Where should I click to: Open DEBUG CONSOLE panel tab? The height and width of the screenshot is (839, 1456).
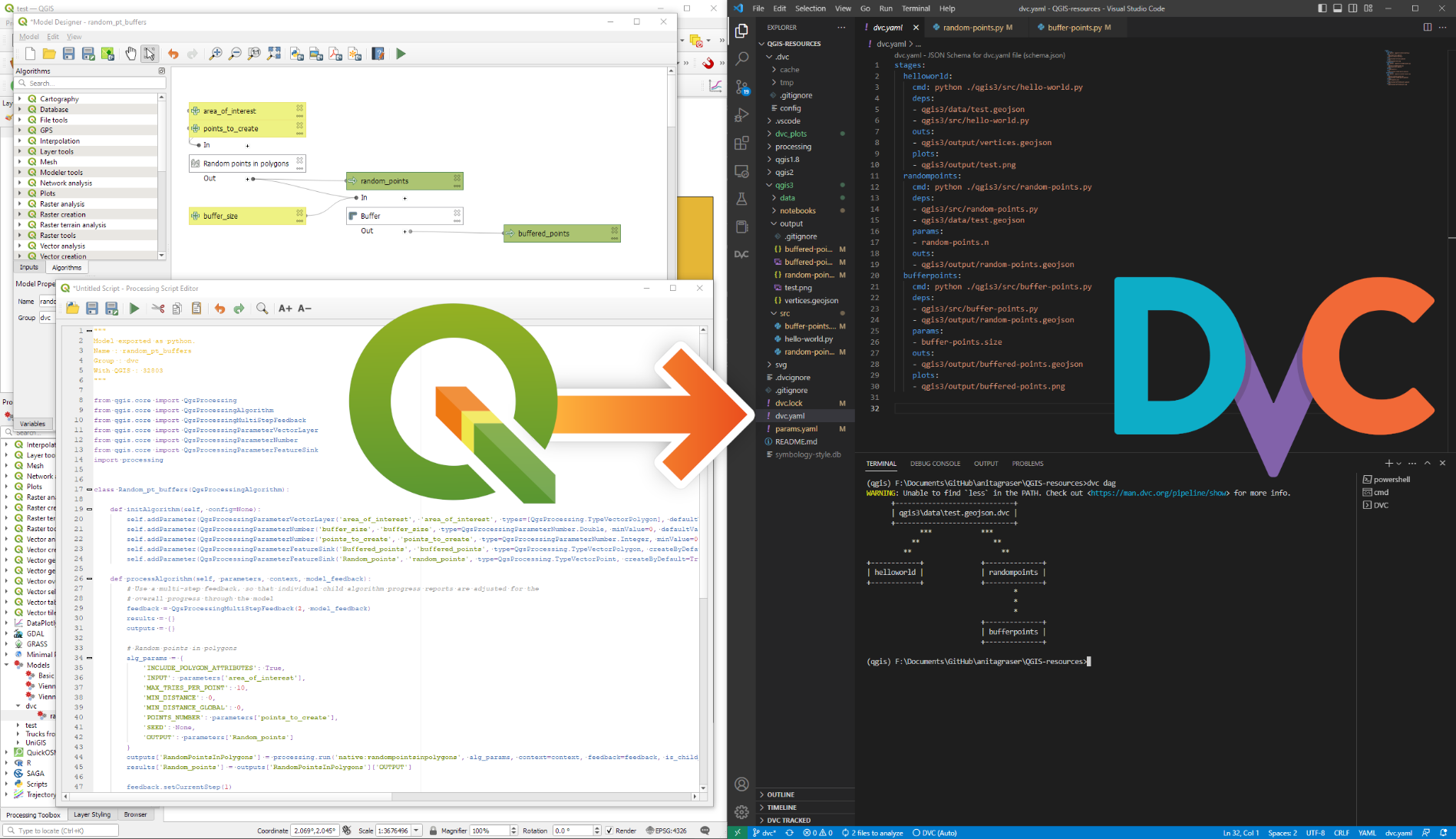coord(935,464)
